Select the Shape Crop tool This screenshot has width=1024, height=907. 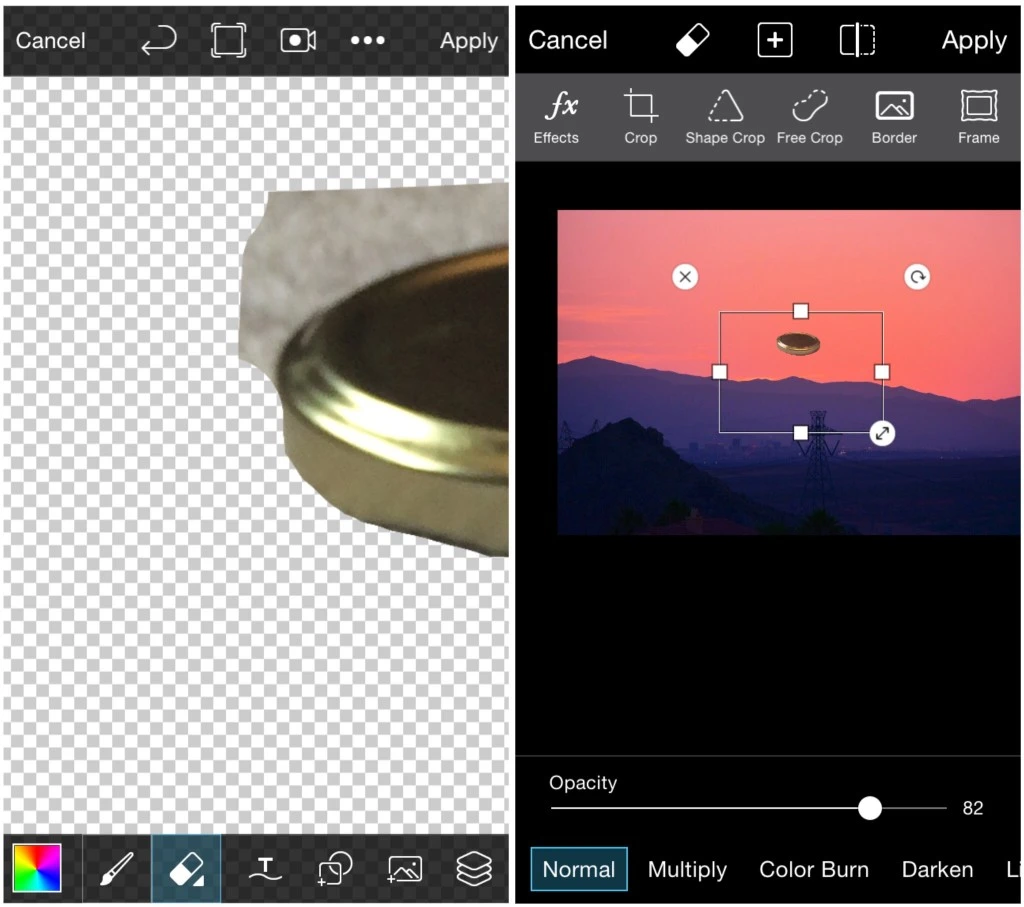click(725, 117)
